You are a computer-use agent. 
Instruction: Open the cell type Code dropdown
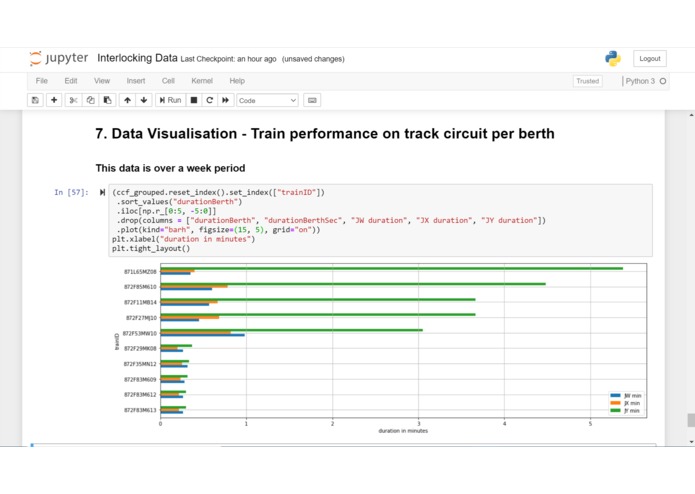tap(267, 101)
